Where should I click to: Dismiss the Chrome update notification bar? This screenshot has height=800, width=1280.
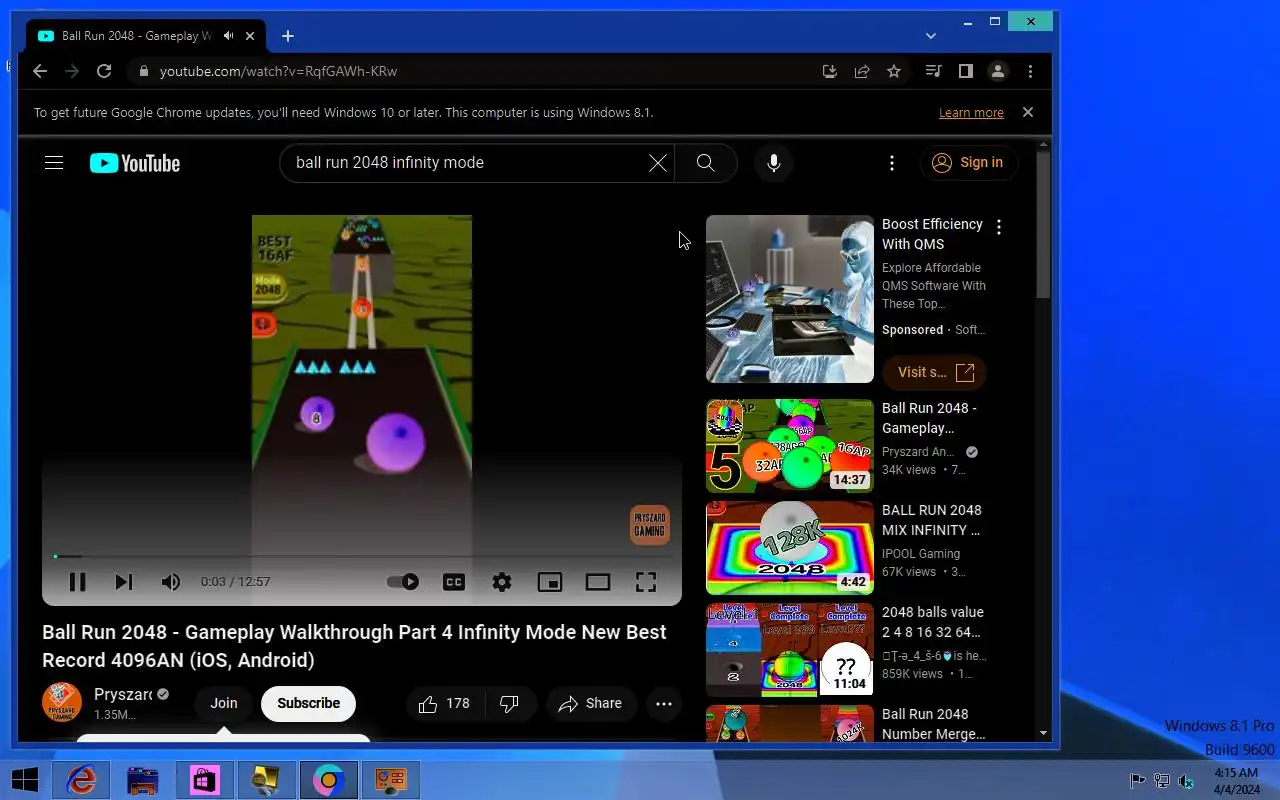point(1028,112)
